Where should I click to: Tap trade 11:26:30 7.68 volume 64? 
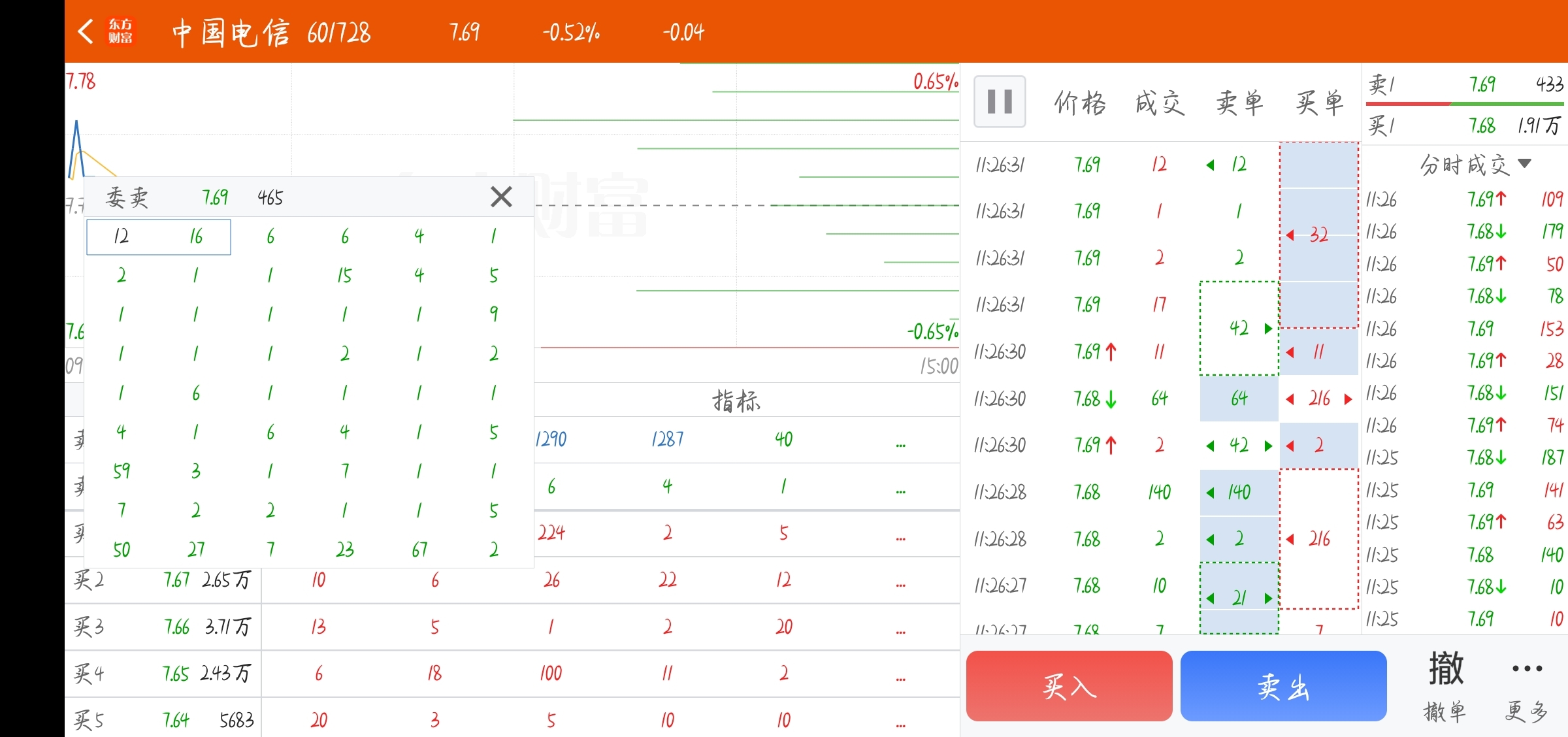(1159, 399)
